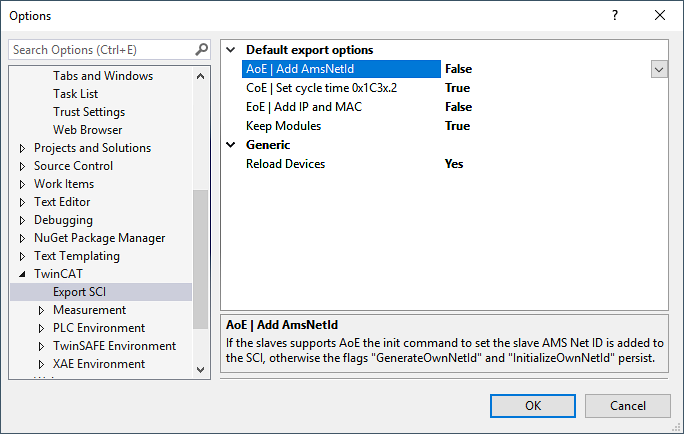
Task: Select Trust Settings in the tree
Action: coord(89,112)
